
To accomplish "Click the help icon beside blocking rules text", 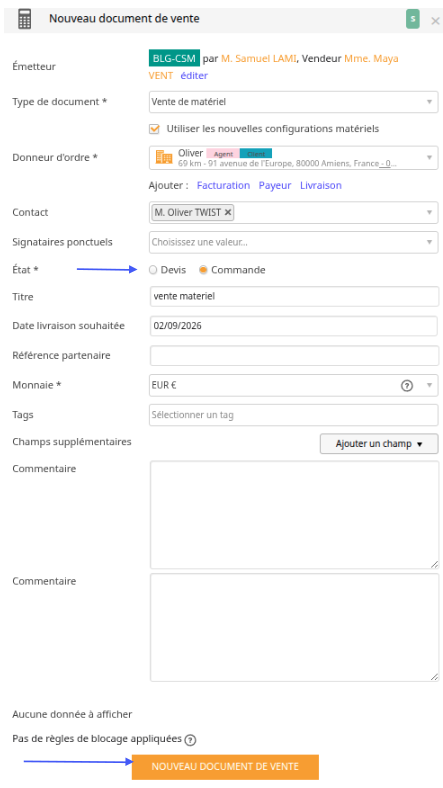I will pos(190,740).
